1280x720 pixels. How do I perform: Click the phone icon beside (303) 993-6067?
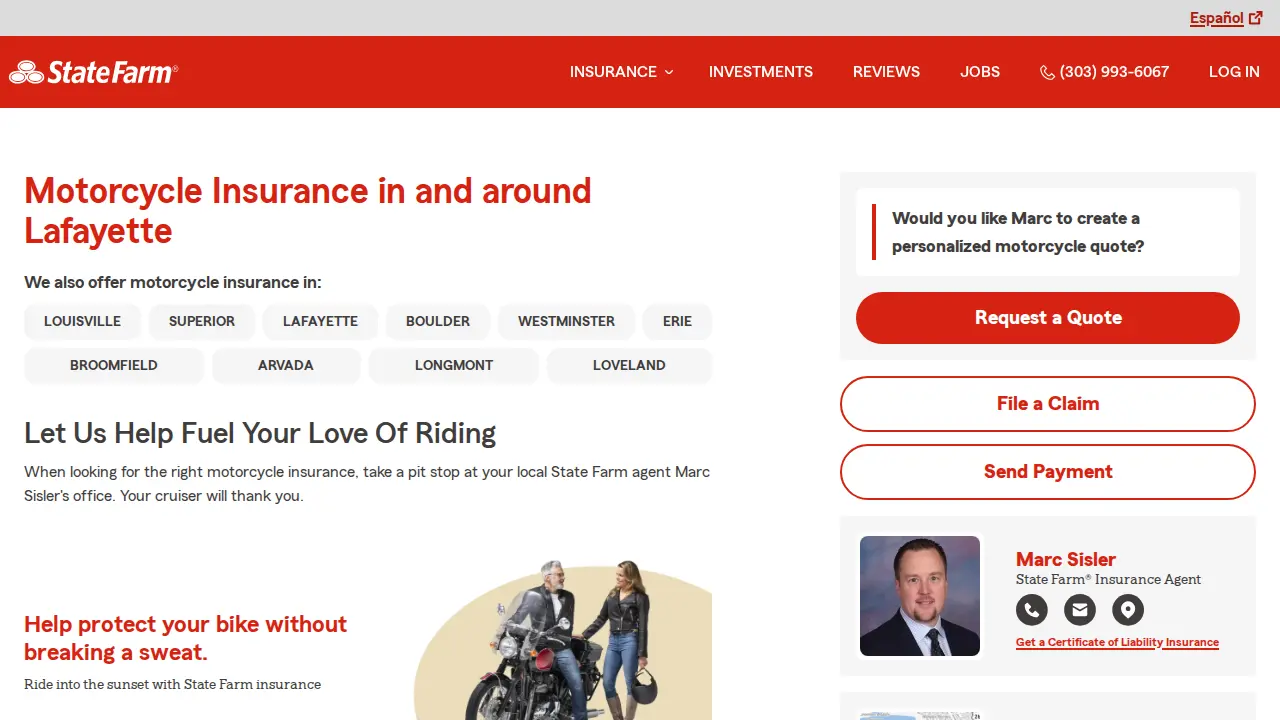[1047, 72]
